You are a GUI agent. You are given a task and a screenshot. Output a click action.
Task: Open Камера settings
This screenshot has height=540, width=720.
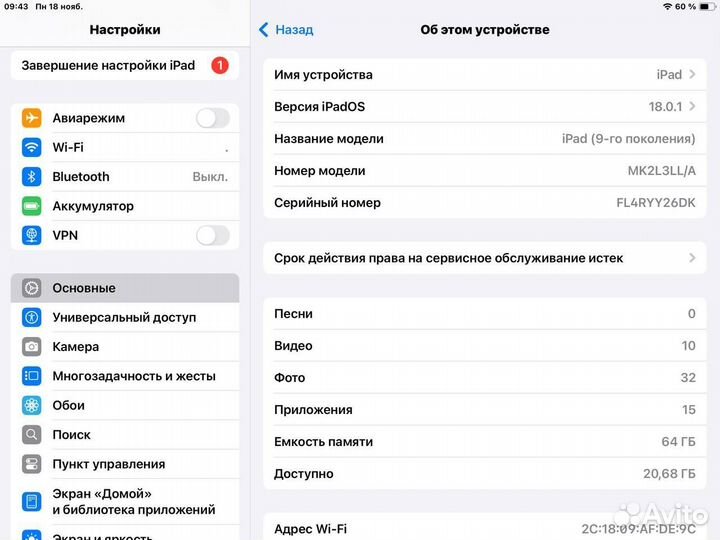tap(125, 347)
